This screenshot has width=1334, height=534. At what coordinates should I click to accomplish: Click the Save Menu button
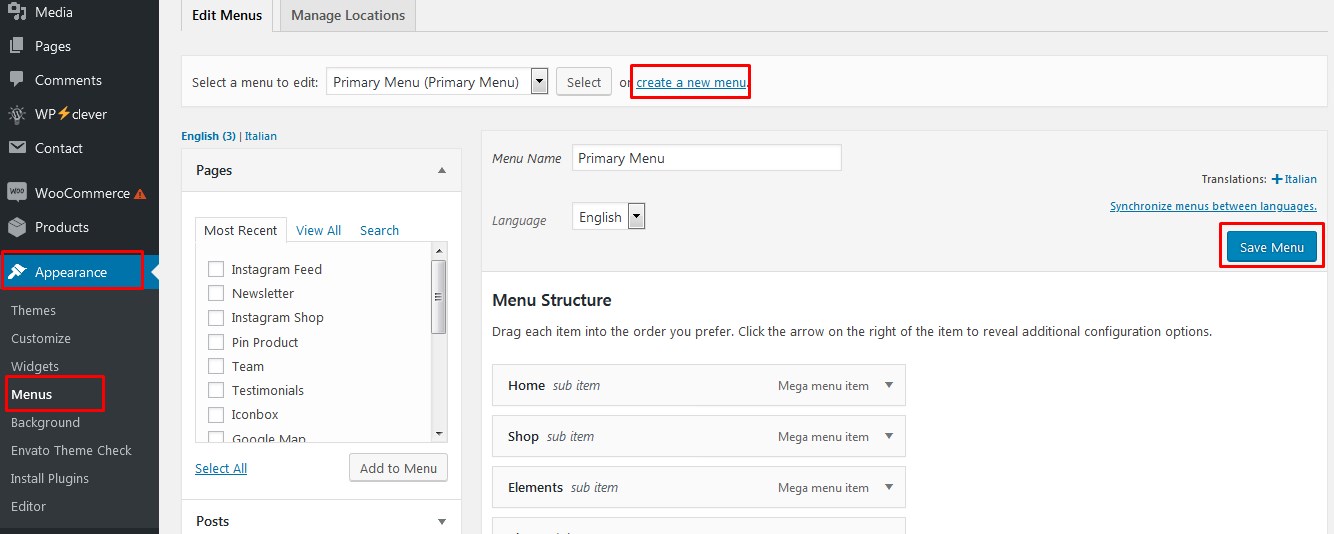[x=1272, y=247]
